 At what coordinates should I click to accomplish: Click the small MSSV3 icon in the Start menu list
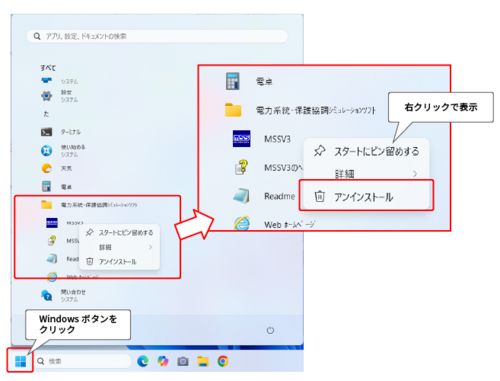[x=52, y=223]
